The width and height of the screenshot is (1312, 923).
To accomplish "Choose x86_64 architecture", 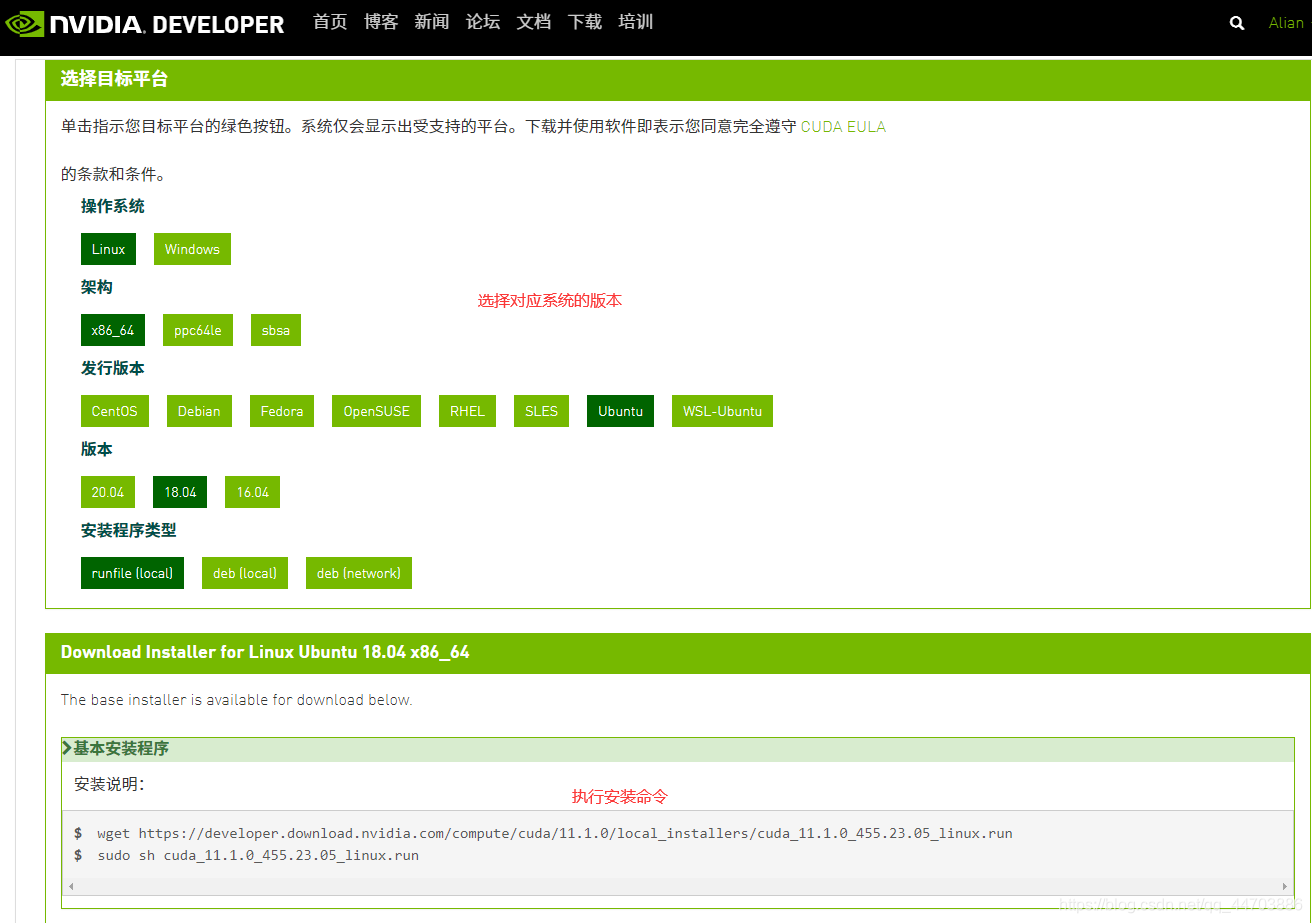I will (x=113, y=330).
